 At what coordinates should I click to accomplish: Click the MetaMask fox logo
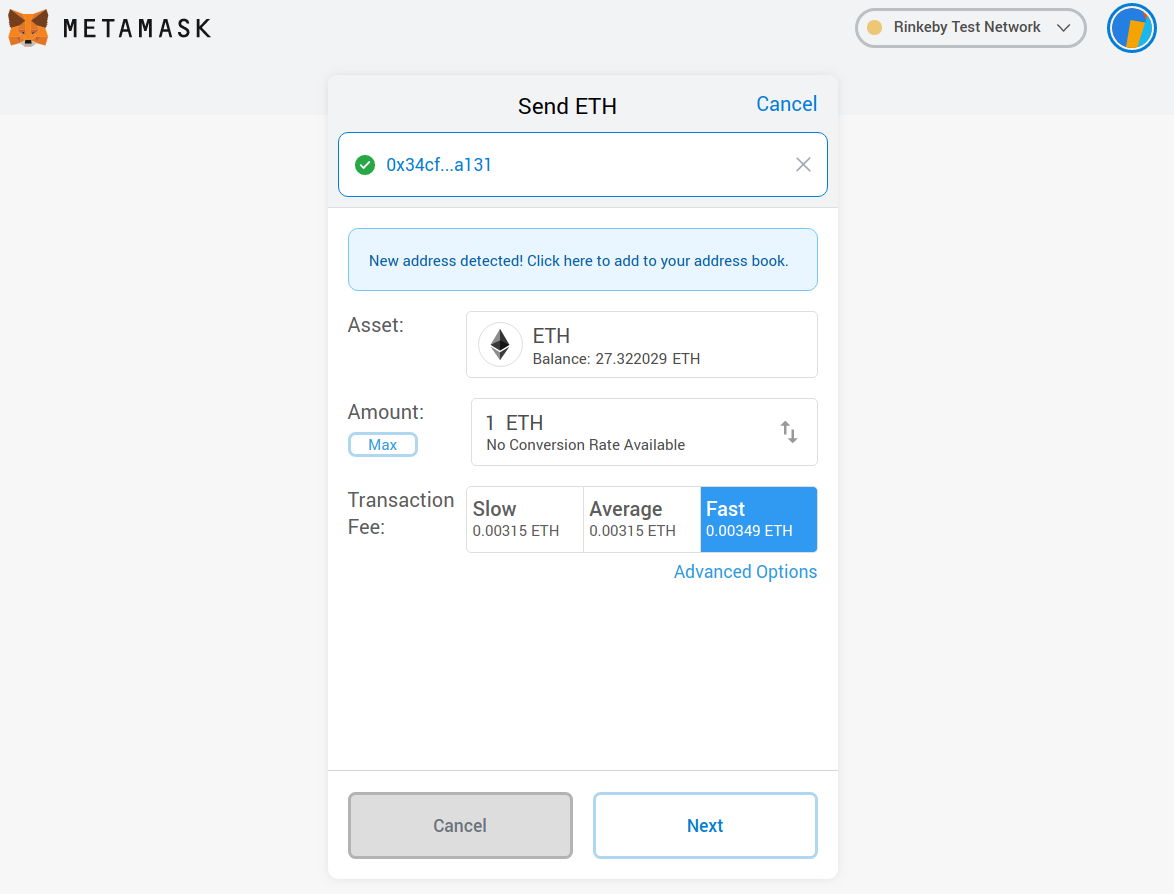28,28
